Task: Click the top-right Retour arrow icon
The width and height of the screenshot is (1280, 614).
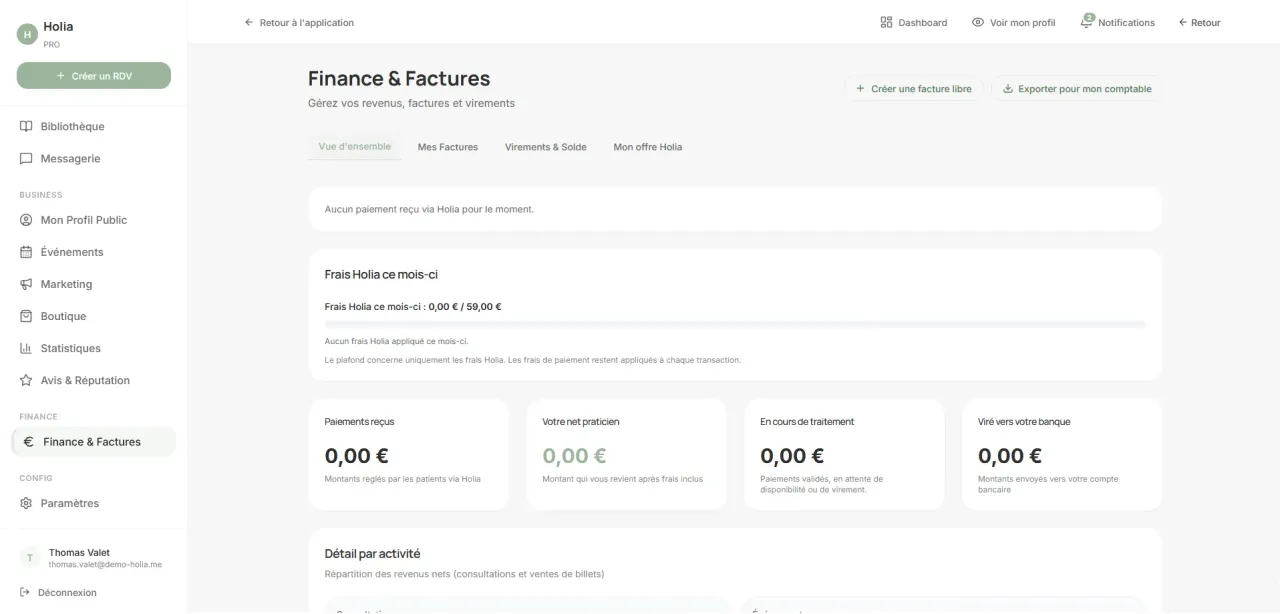Action: (1183, 22)
